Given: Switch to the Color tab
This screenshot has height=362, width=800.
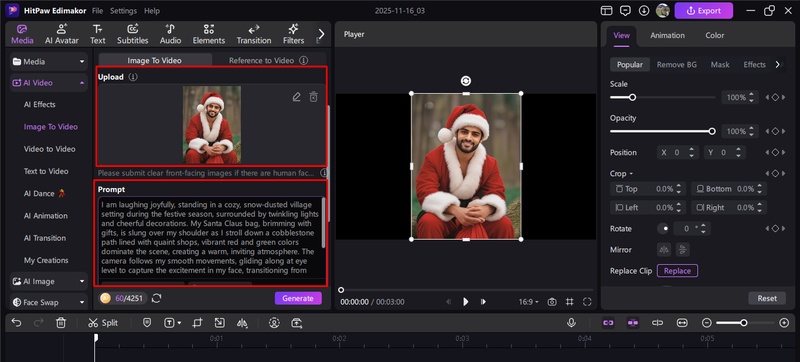Looking at the screenshot, I should tap(714, 35).
